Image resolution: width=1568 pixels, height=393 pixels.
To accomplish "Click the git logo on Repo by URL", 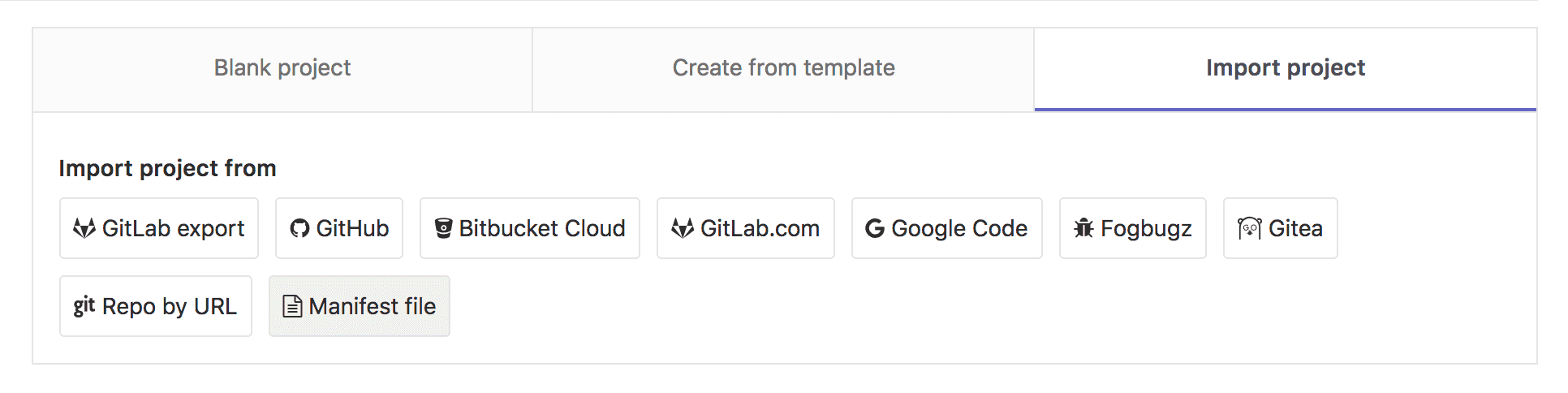I will coord(84,306).
